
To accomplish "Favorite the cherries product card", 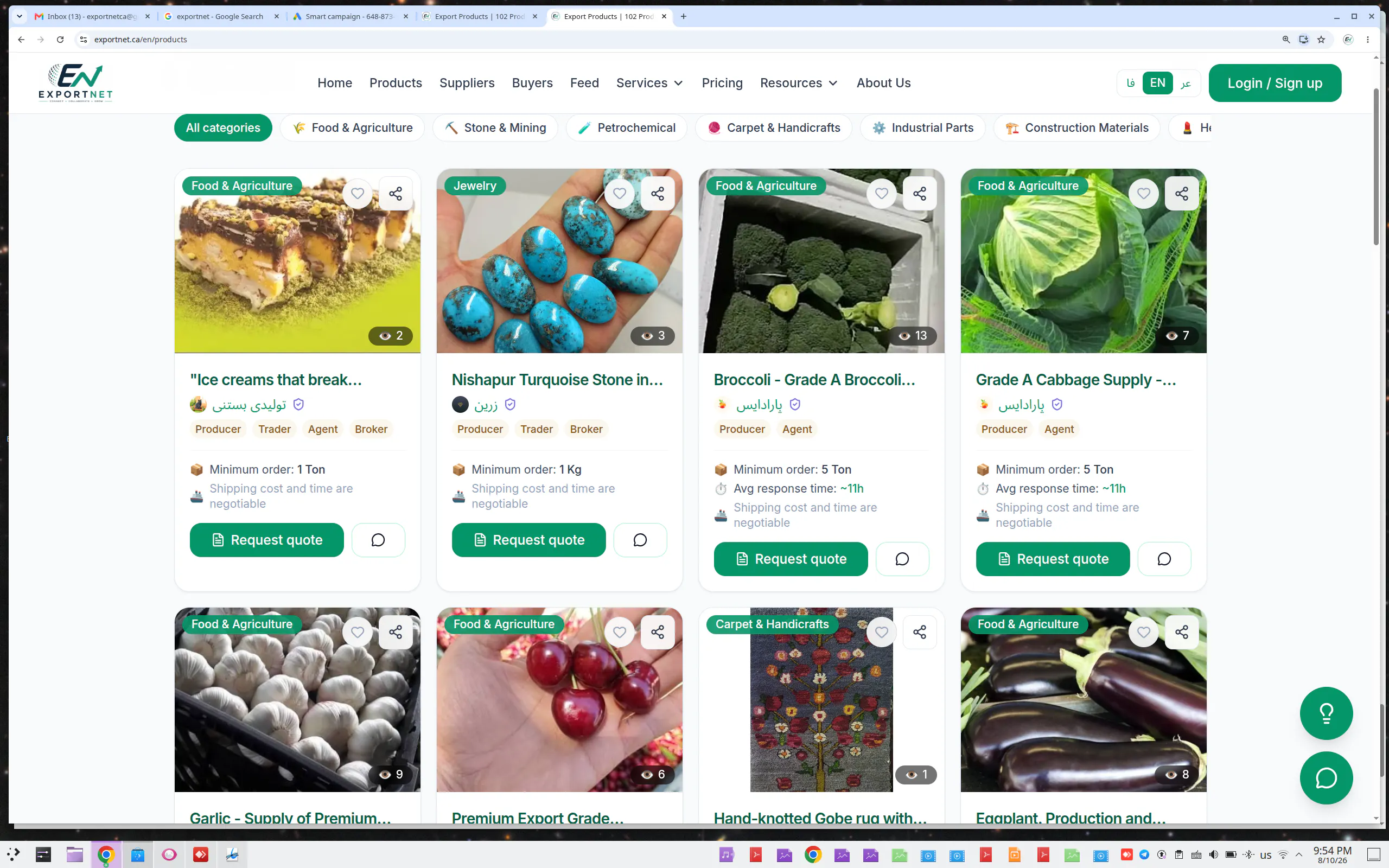I will (619, 632).
